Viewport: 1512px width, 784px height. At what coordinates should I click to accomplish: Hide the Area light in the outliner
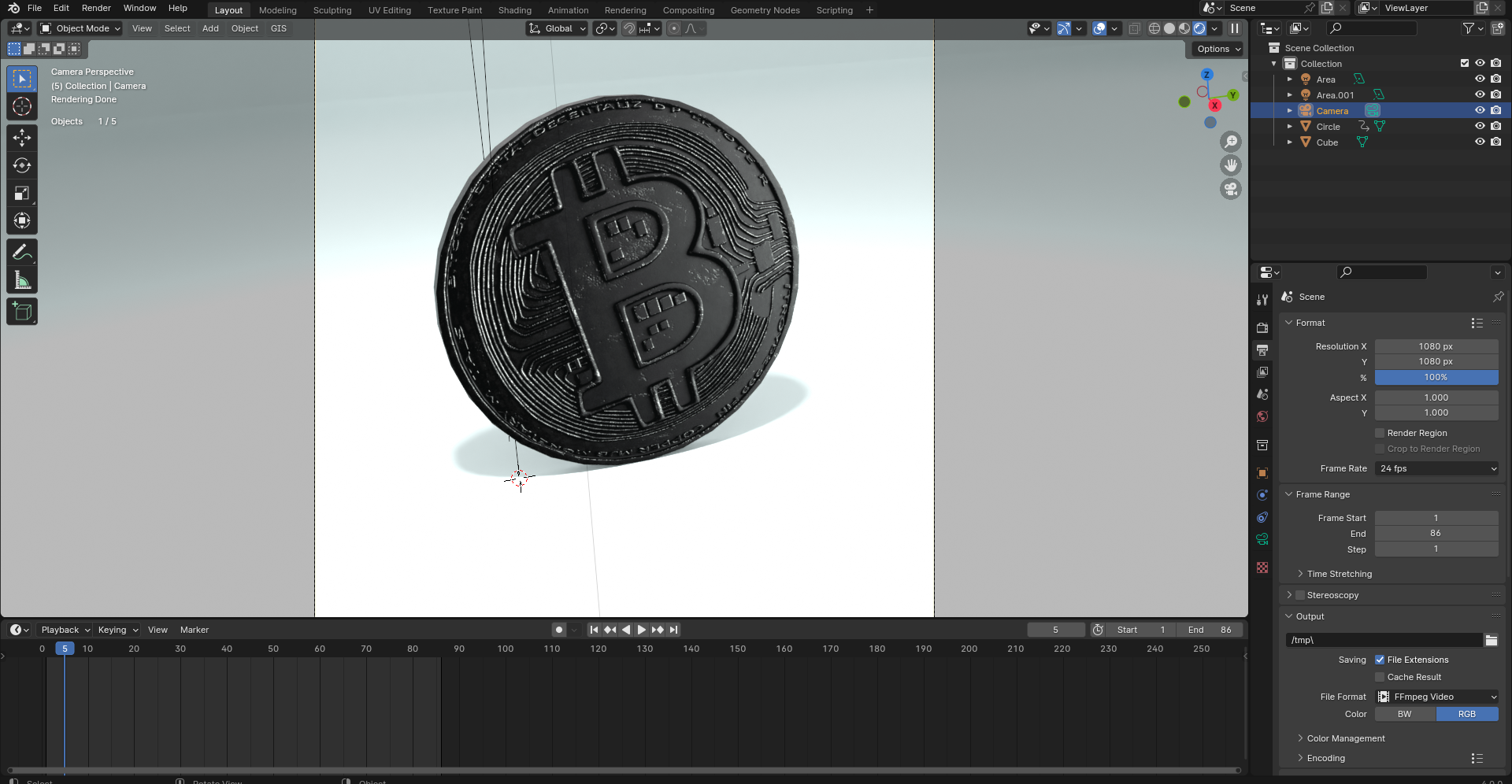(x=1480, y=79)
